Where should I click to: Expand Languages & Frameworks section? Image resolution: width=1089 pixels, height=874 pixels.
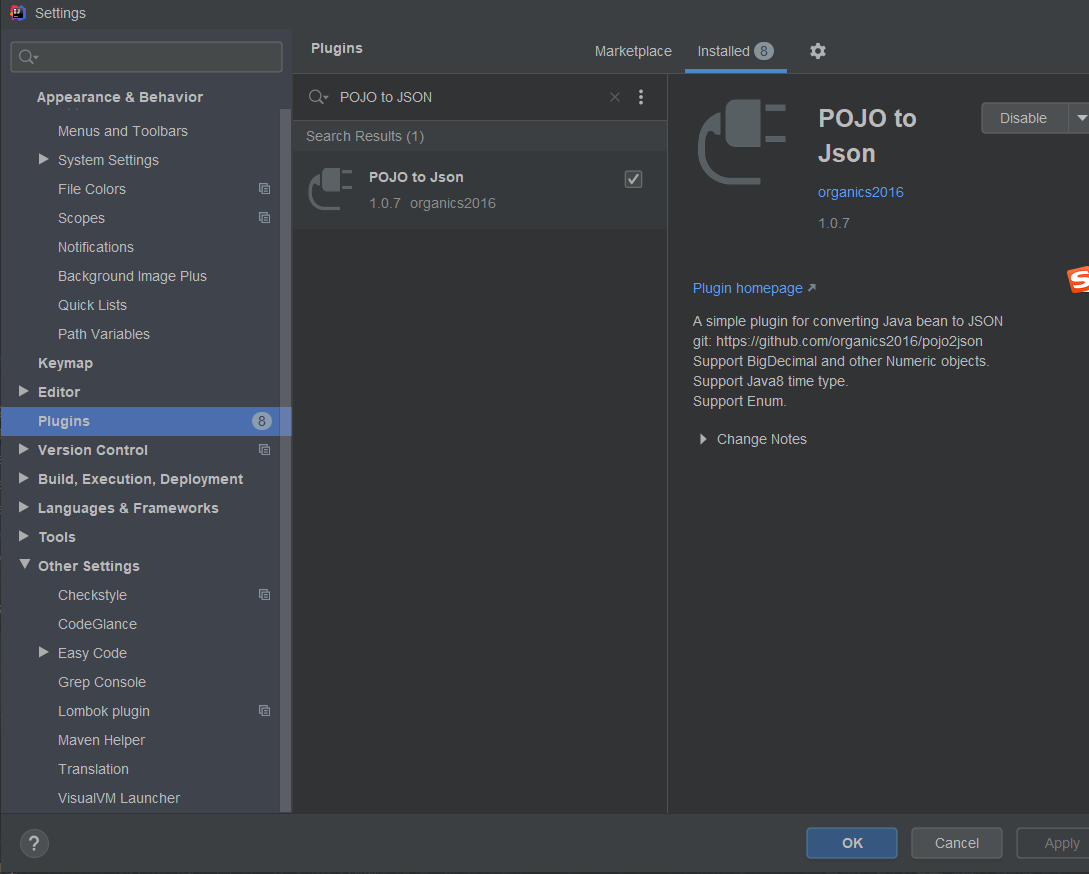(24, 508)
